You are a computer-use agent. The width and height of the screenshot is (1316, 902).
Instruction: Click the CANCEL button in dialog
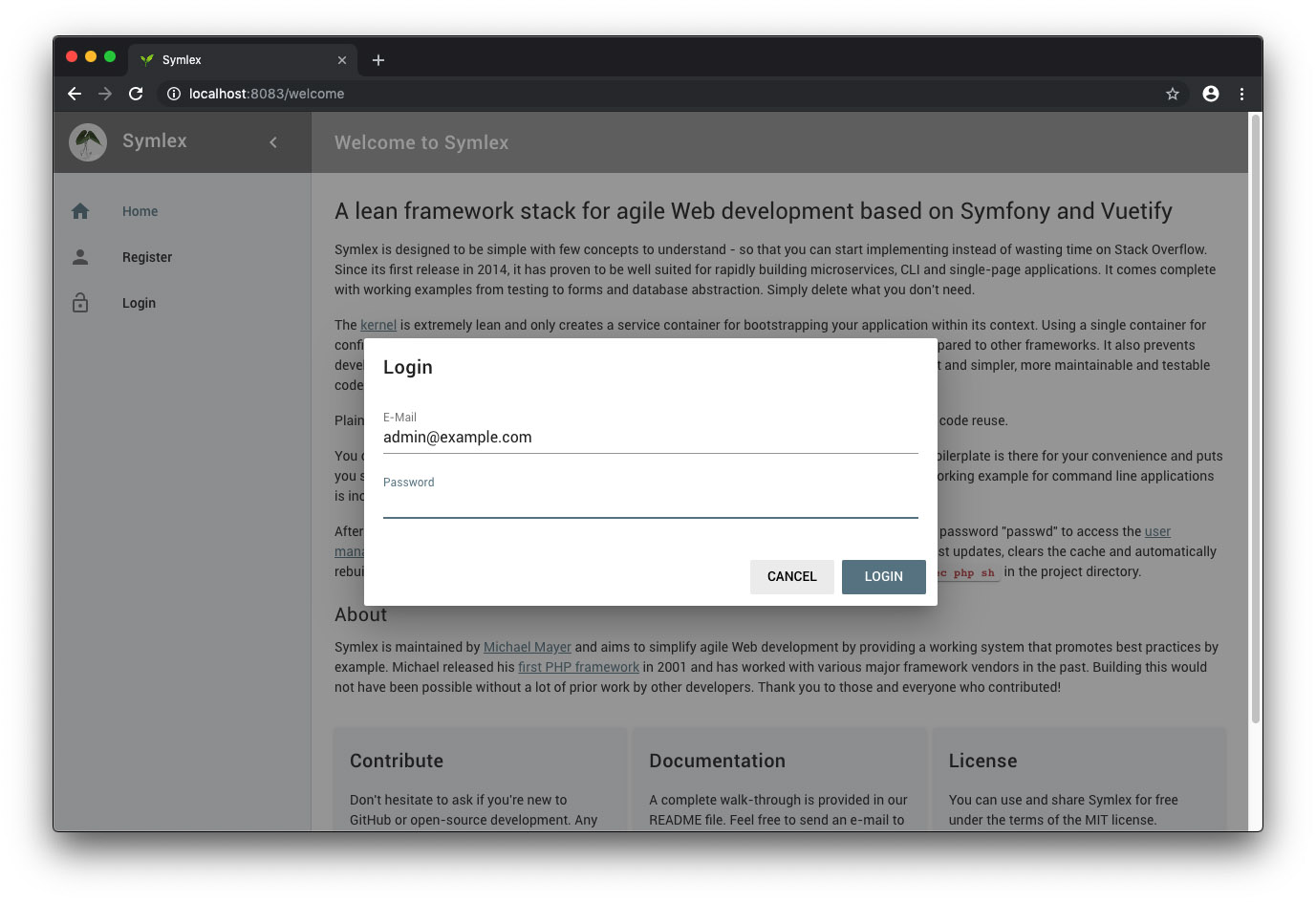point(792,577)
